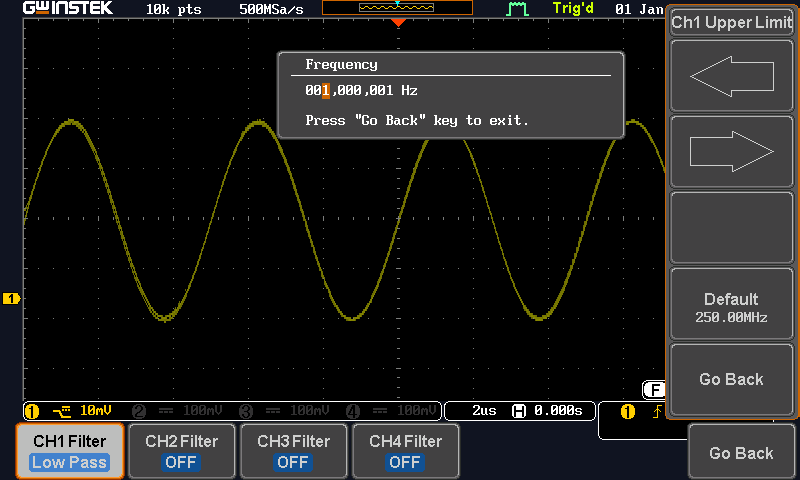
Task: Select the highlighted digit in frequency field
Action: tap(326, 91)
